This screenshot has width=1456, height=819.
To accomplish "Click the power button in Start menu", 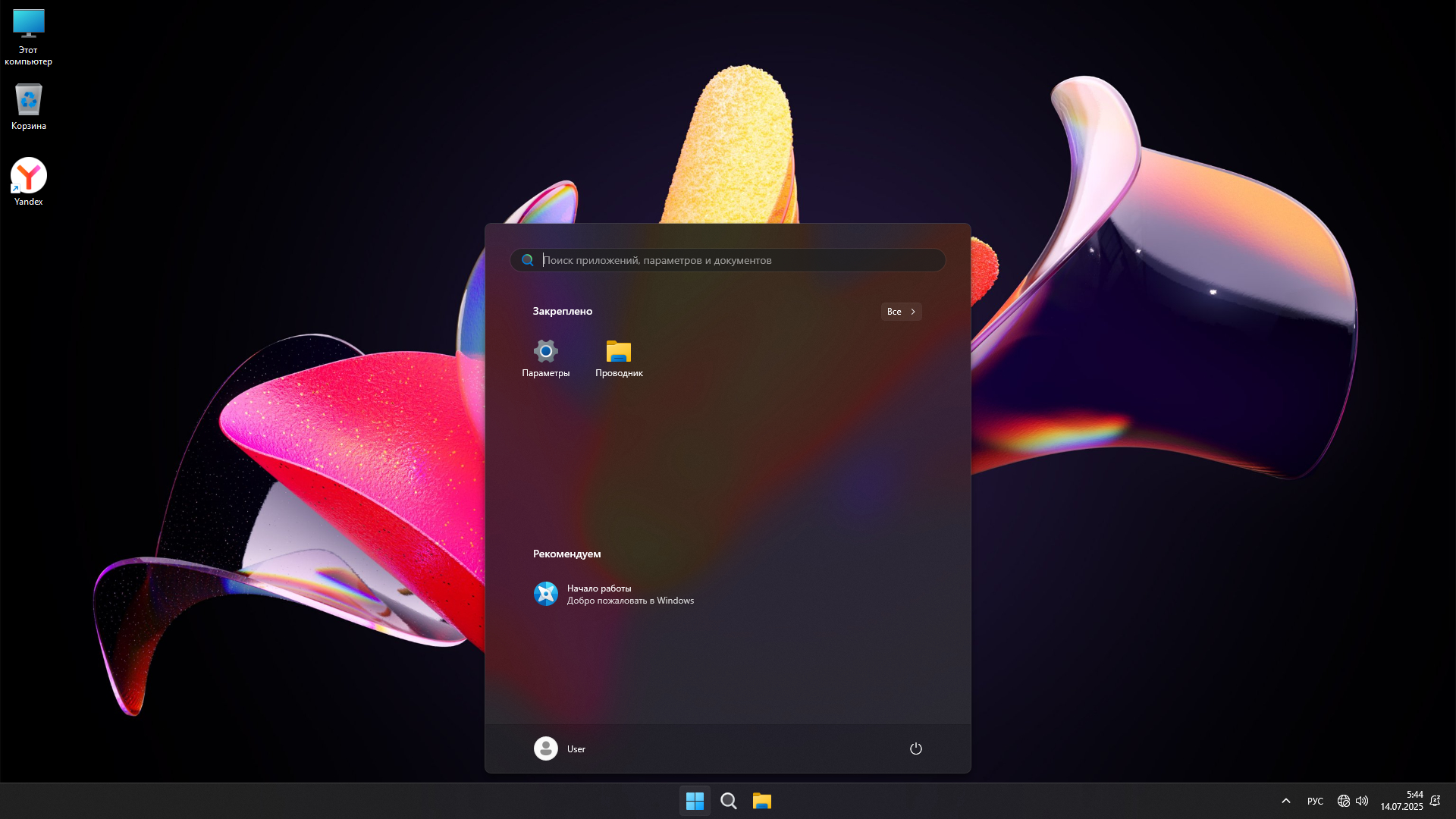I will pyautogui.click(x=915, y=748).
